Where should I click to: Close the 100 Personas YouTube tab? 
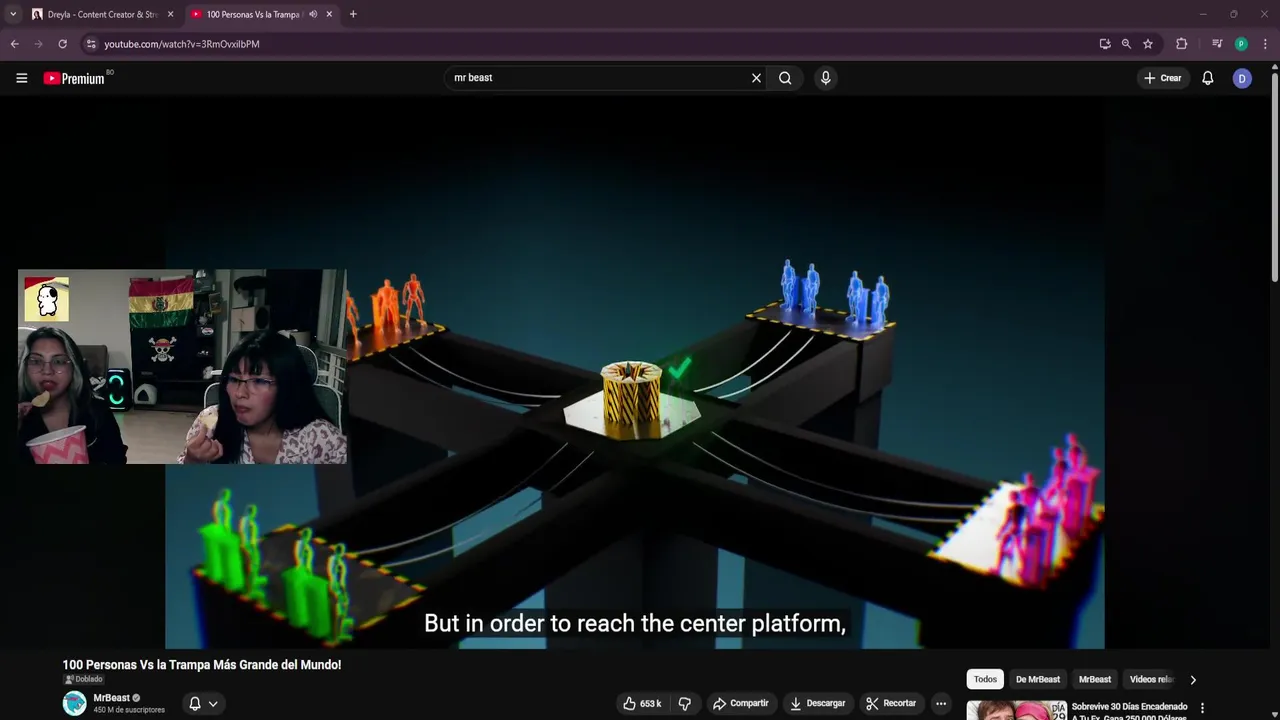tap(329, 14)
